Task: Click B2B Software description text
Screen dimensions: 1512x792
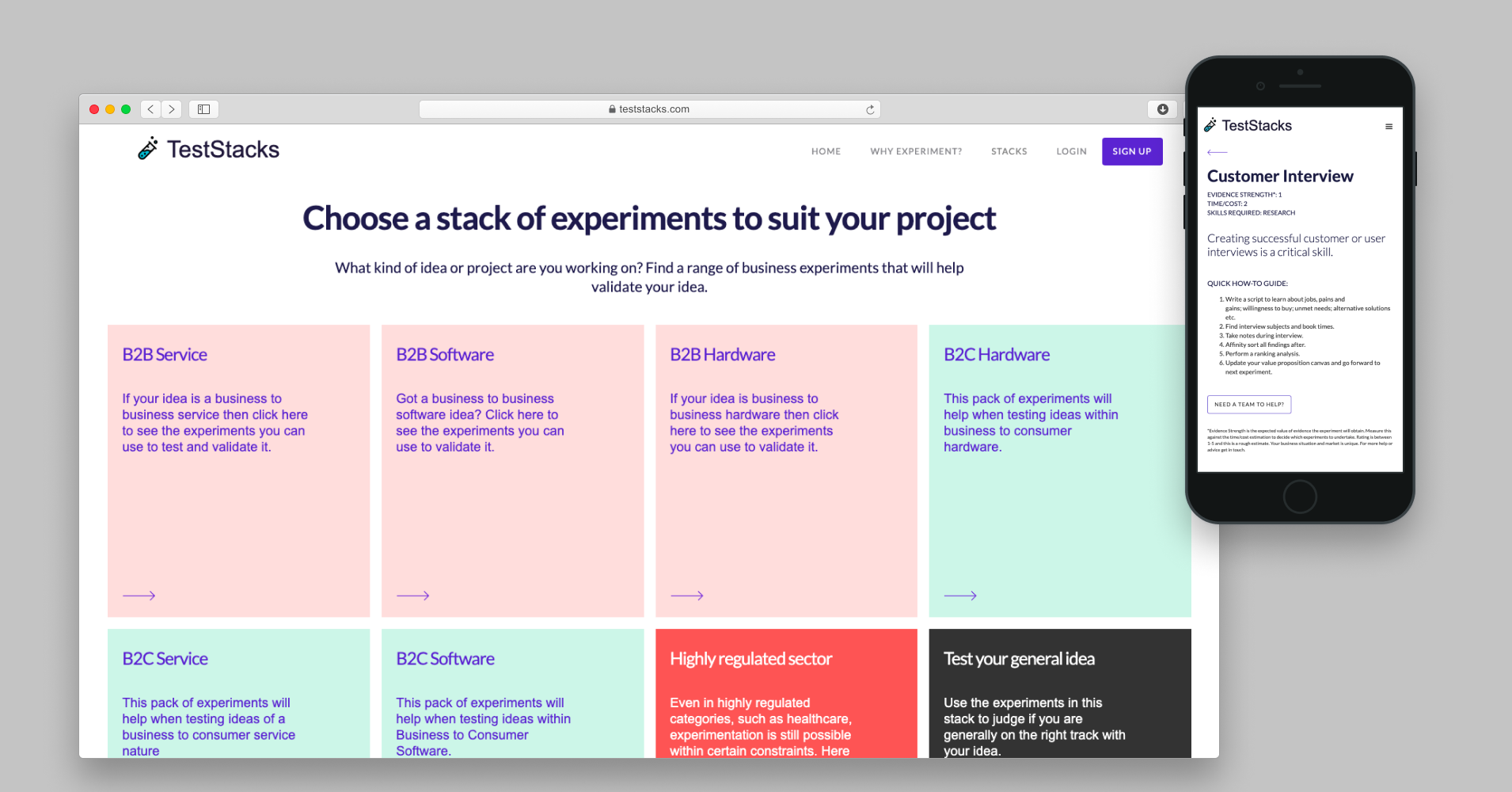Action: pos(480,423)
